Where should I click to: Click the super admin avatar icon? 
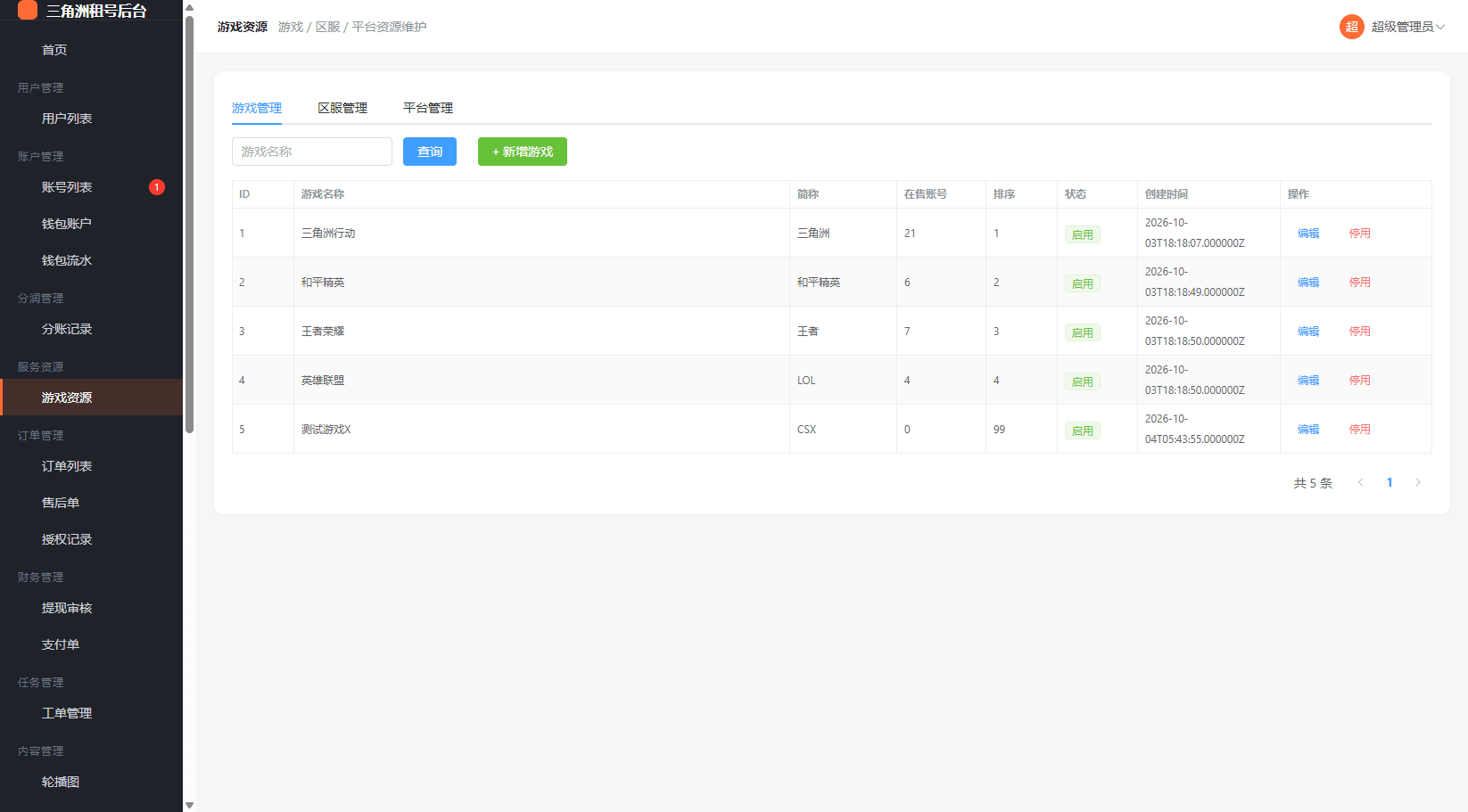pos(1351,27)
